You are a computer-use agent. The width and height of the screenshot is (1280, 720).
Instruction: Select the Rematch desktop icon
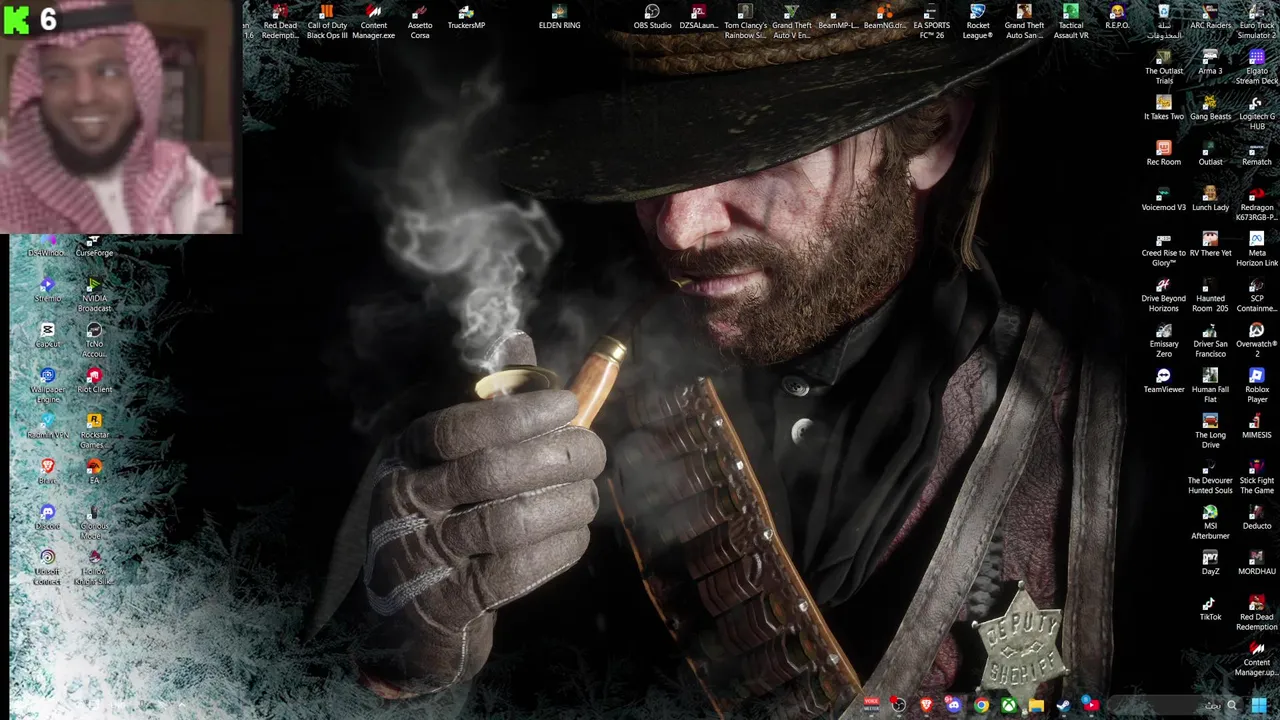pos(1257,153)
